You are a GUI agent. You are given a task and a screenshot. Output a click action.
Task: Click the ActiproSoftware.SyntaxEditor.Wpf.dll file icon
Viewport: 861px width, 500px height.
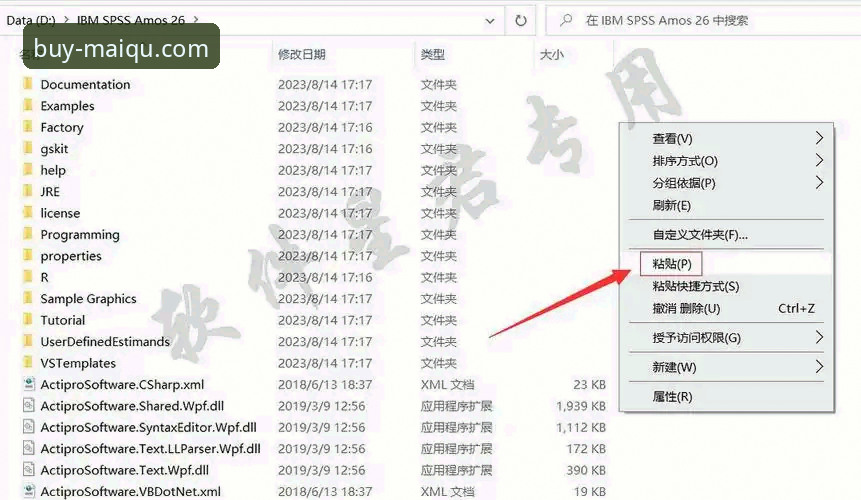29,427
